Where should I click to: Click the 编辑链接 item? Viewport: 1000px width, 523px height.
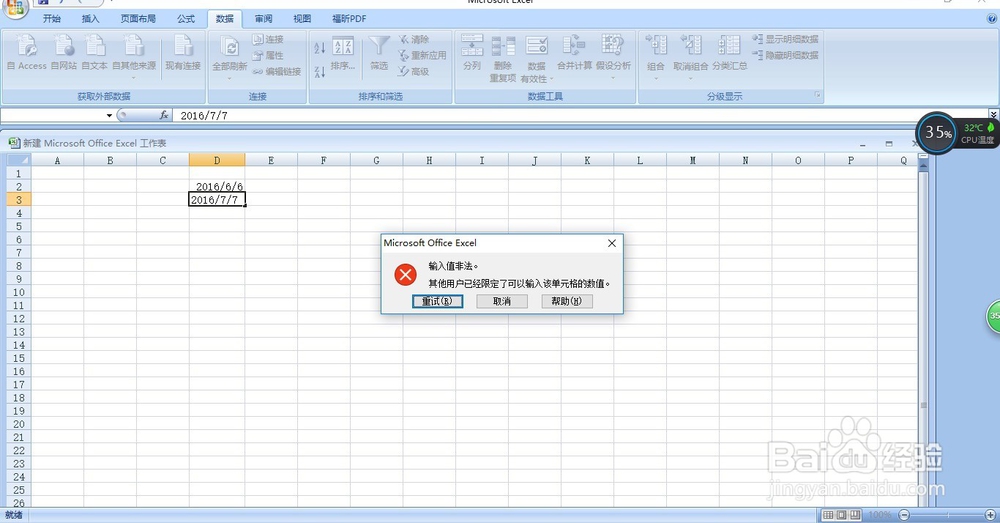pos(276,71)
